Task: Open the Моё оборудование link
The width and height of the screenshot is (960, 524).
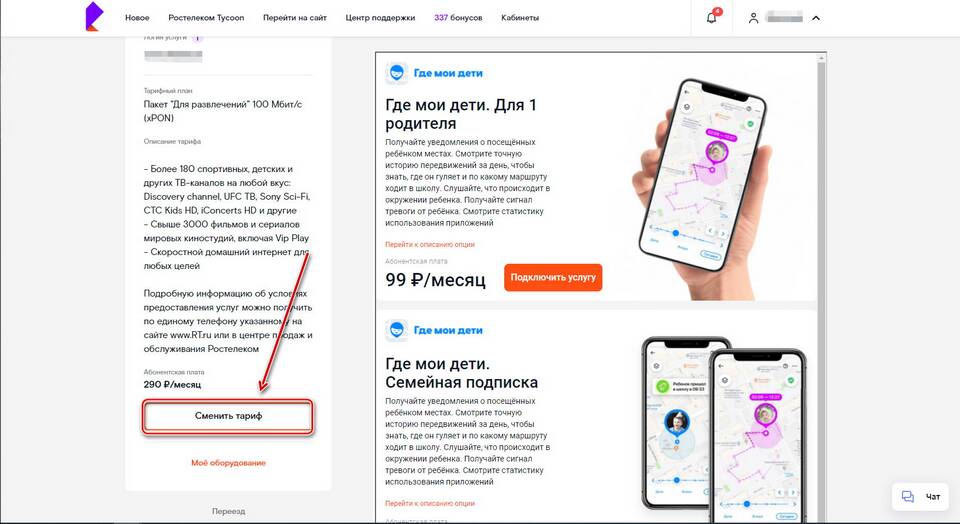Action: point(228,463)
